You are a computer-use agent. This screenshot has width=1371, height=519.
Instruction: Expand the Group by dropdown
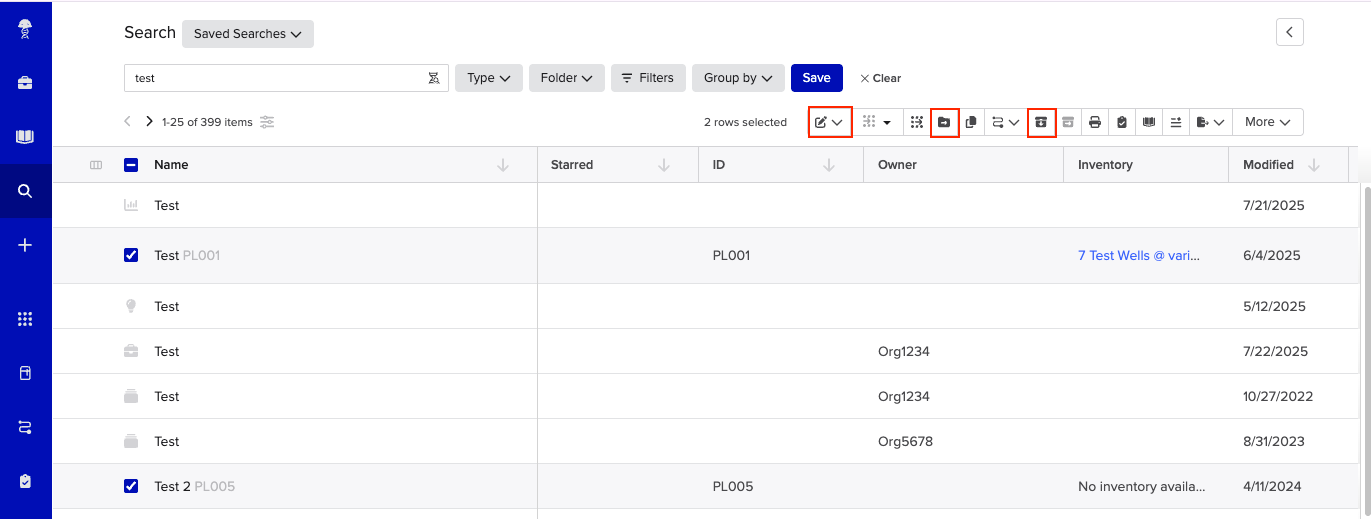coord(737,78)
